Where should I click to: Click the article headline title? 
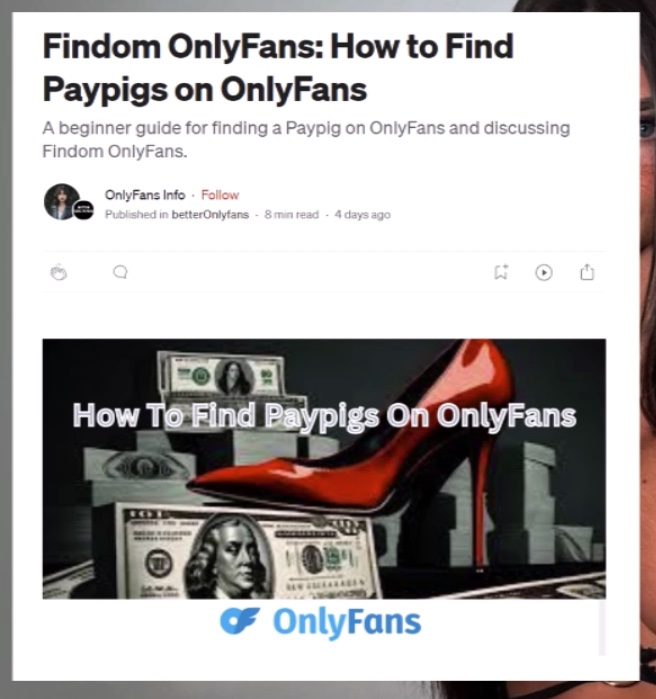(x=278, y=67)
